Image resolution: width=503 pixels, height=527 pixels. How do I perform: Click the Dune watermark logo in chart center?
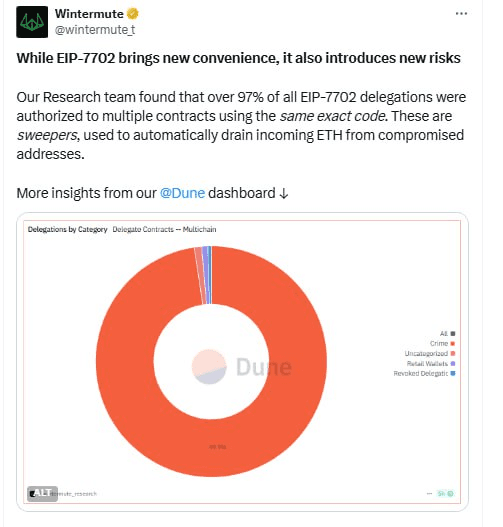click(241, 367)
